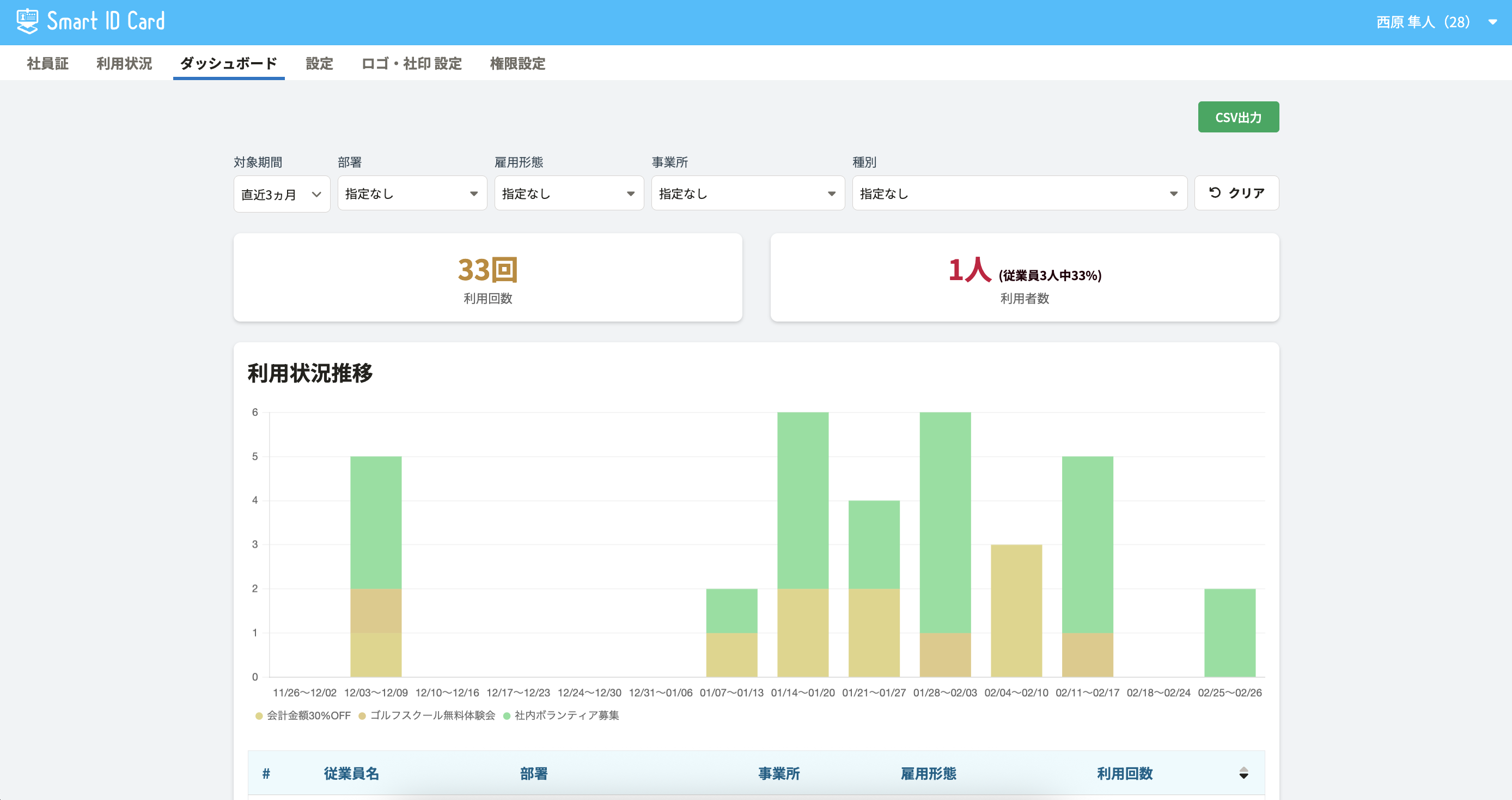Click the yellow bar for 02/04〜02/10
The height and width of the screenshot is (800, 1512).
(1016, 610)
